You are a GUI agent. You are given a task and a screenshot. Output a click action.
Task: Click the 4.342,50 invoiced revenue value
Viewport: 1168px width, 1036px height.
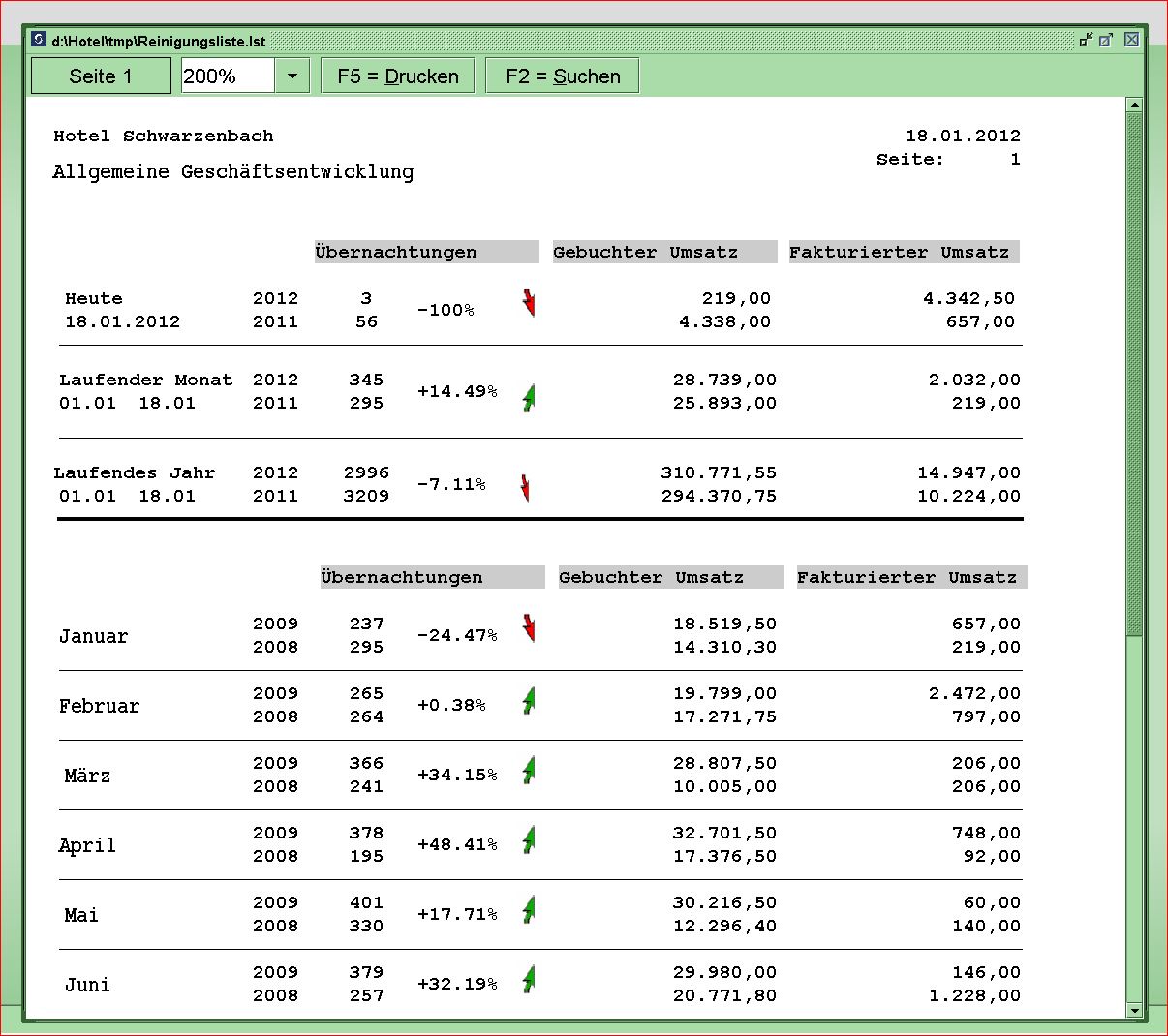pos(968,298)
